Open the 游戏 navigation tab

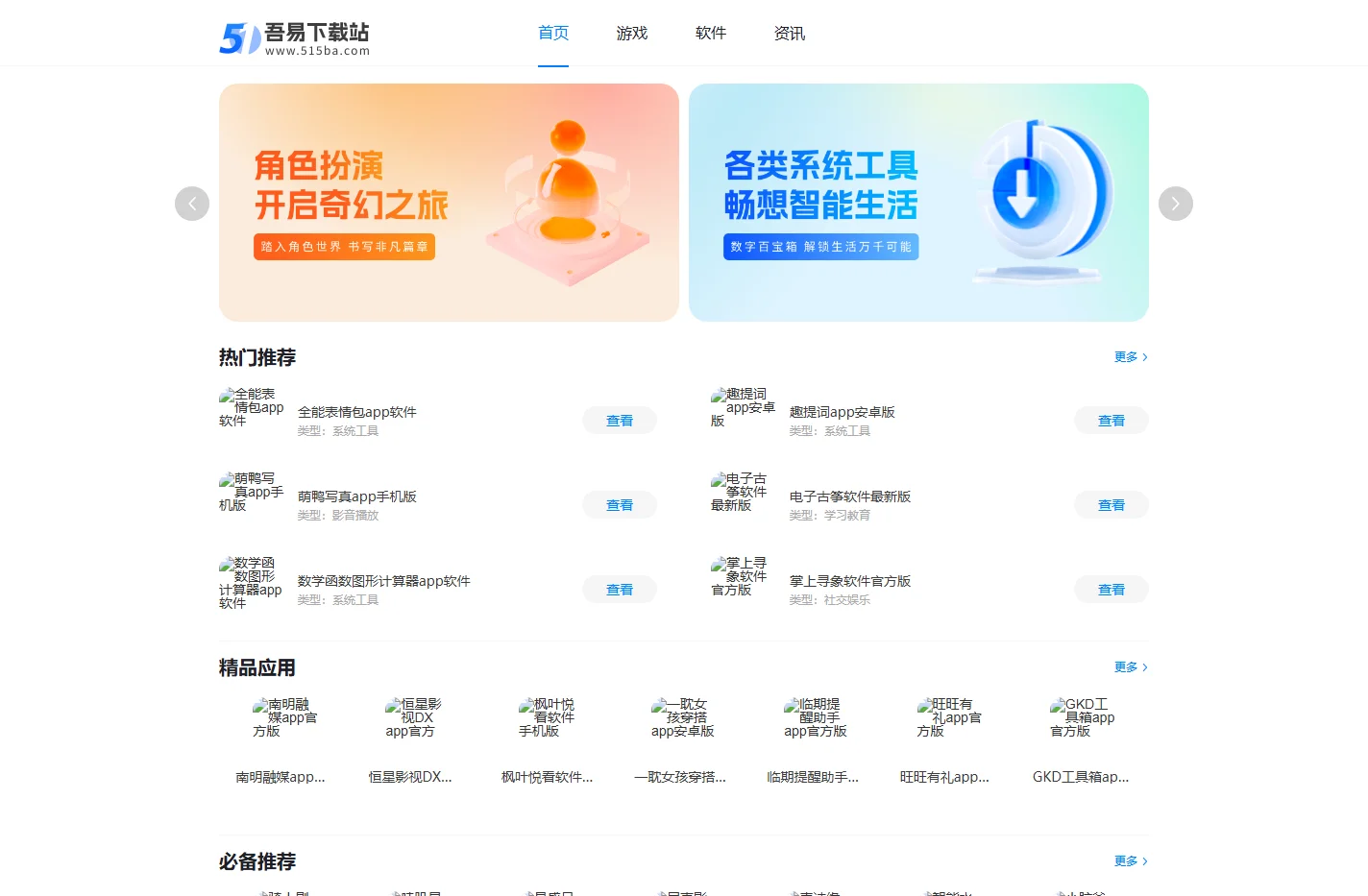pos(632,34)
